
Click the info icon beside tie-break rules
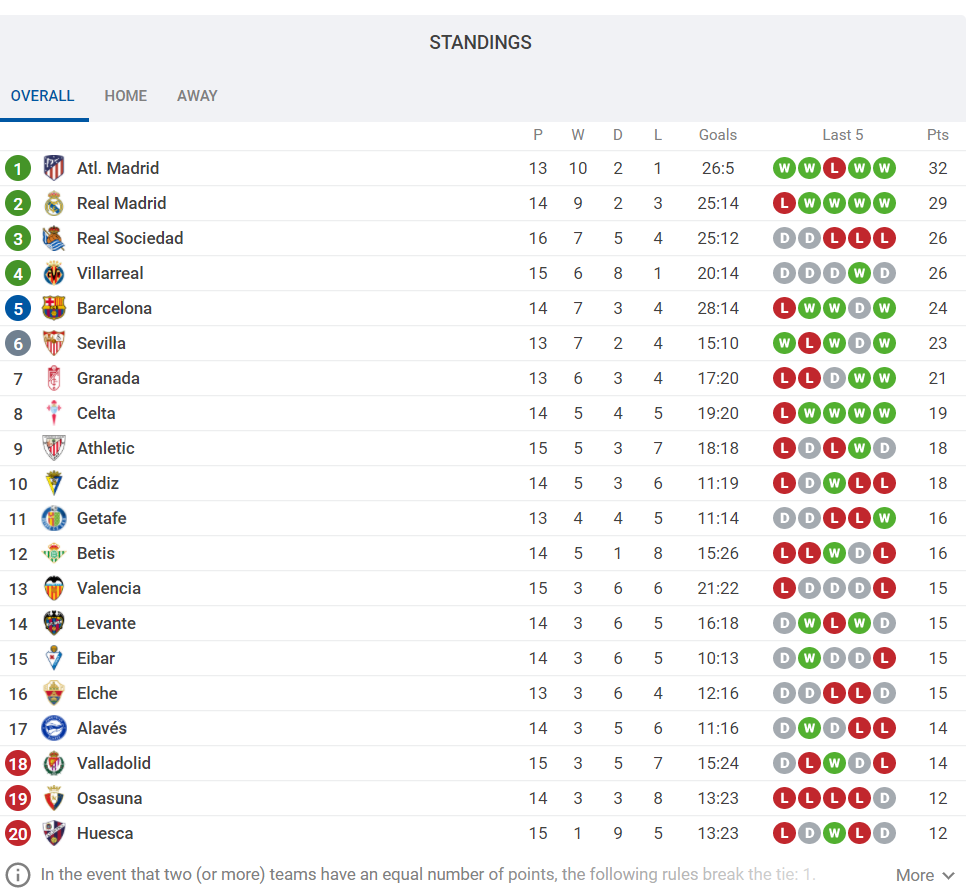tap(19, 874)
